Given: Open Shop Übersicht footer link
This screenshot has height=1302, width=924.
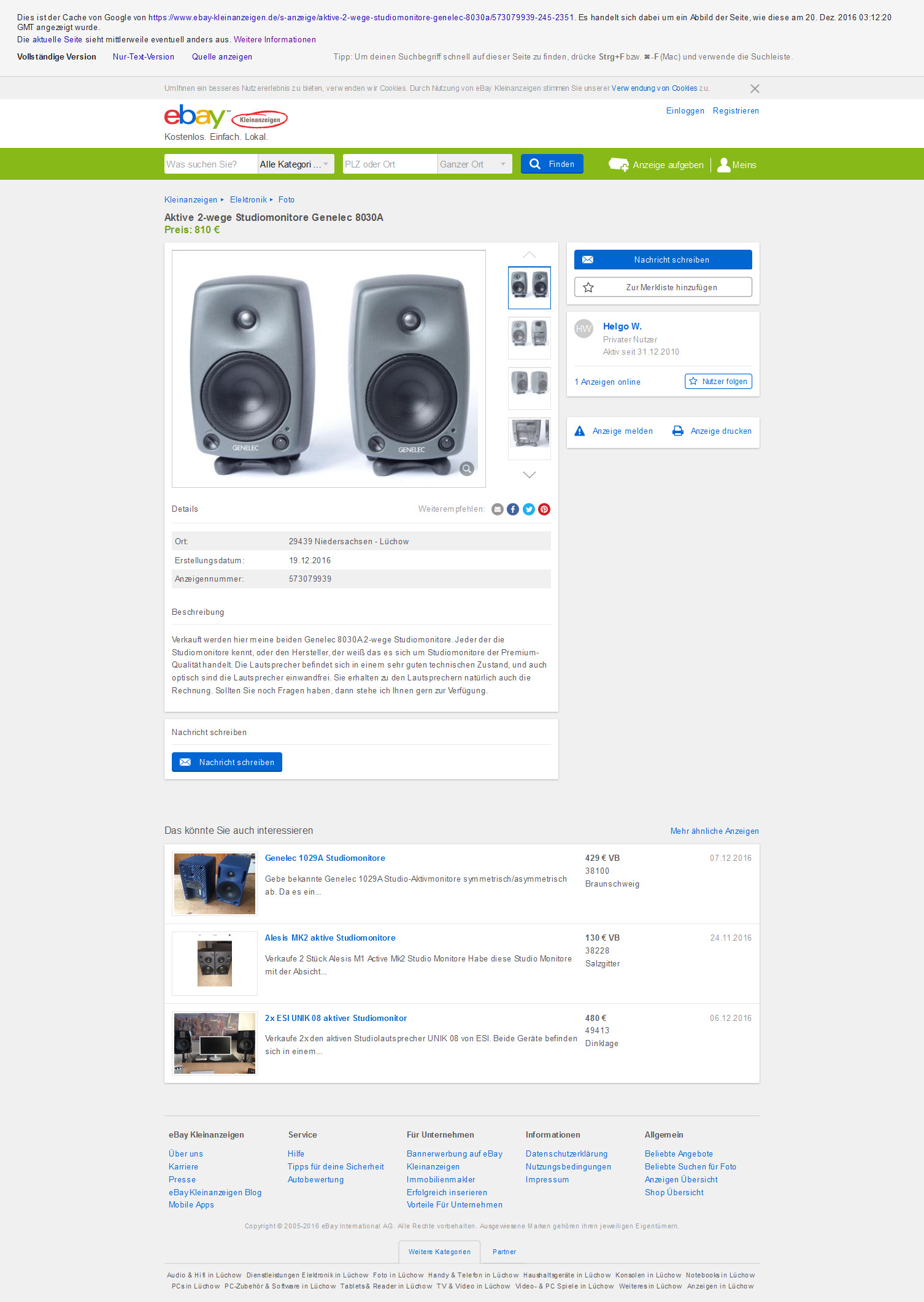Looking at the screenshot, I should tap(674, 1192).
